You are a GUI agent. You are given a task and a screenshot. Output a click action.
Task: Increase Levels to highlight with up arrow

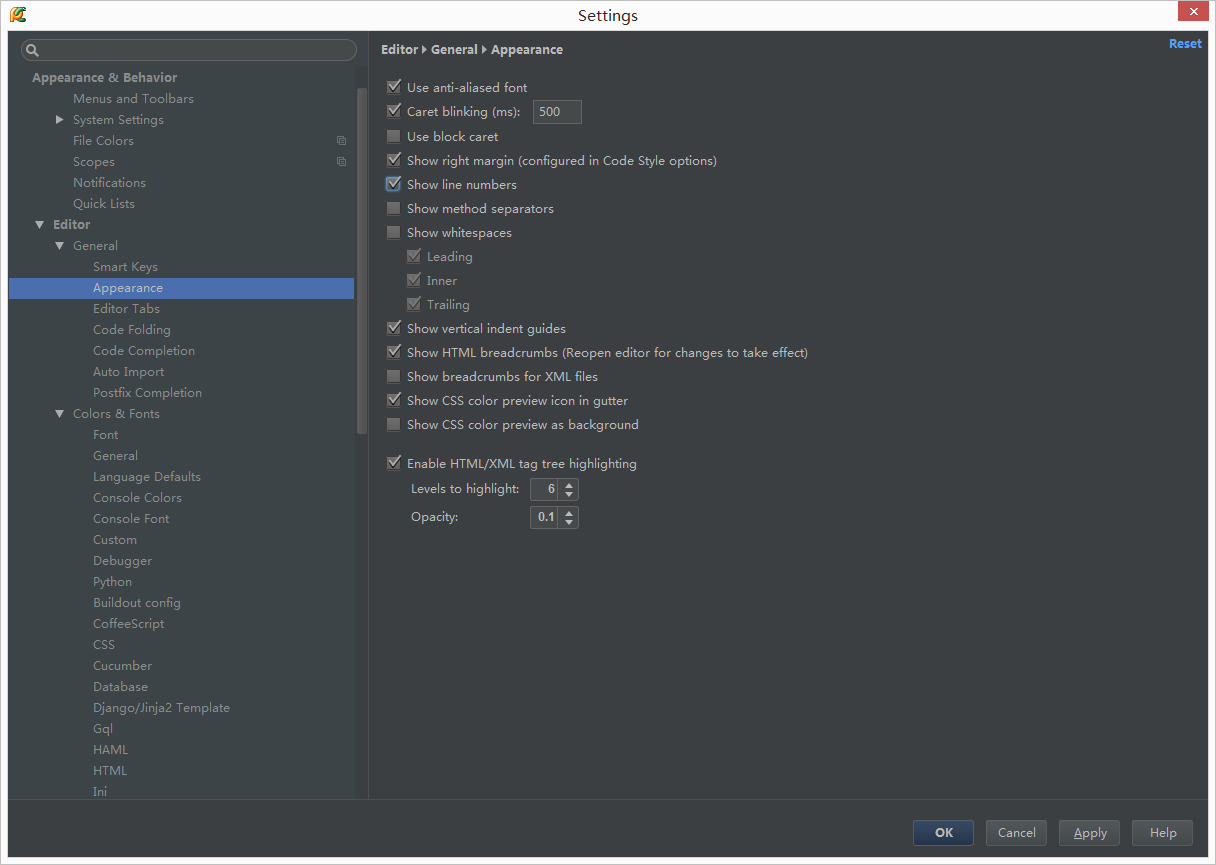click(x=569, y=485)
